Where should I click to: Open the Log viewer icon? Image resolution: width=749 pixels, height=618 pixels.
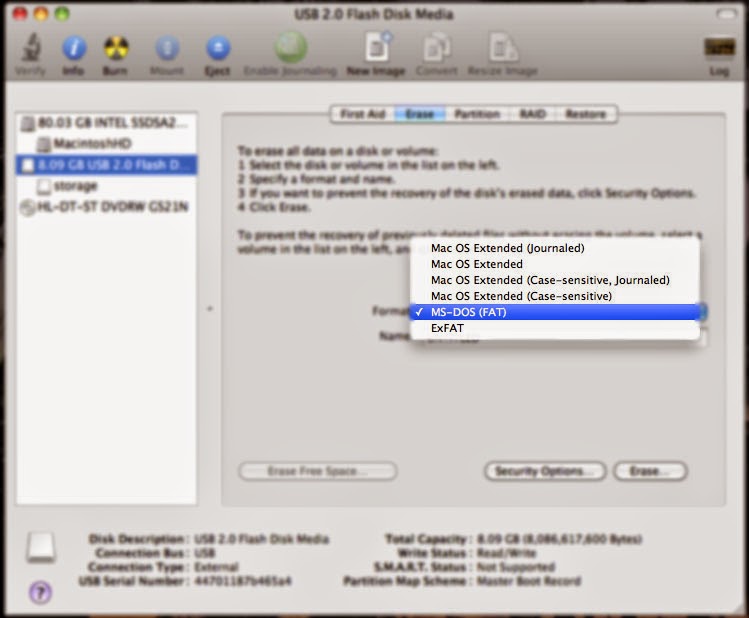click(x=719, y=48)
